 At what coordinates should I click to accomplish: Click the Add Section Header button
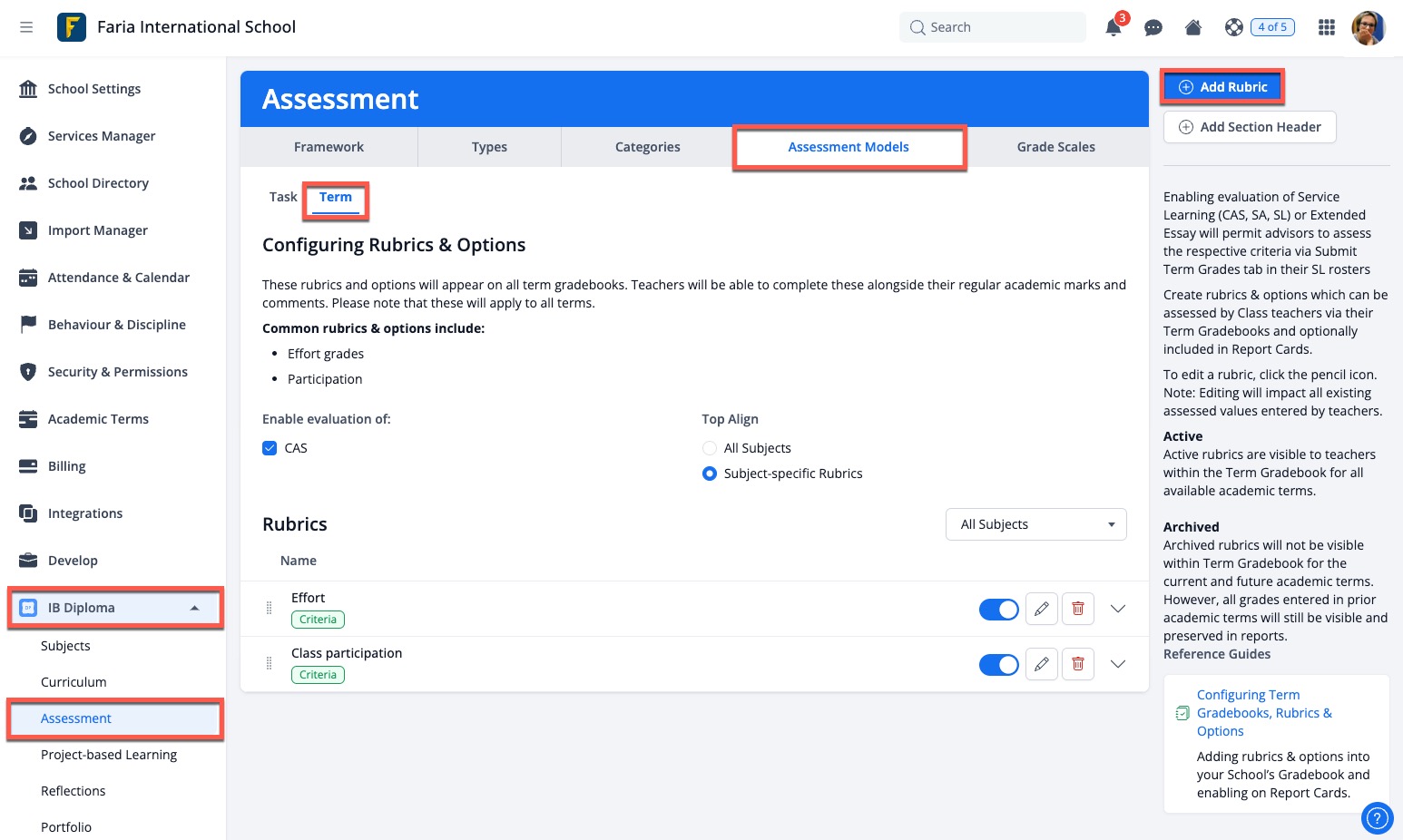coord(1250,127)
